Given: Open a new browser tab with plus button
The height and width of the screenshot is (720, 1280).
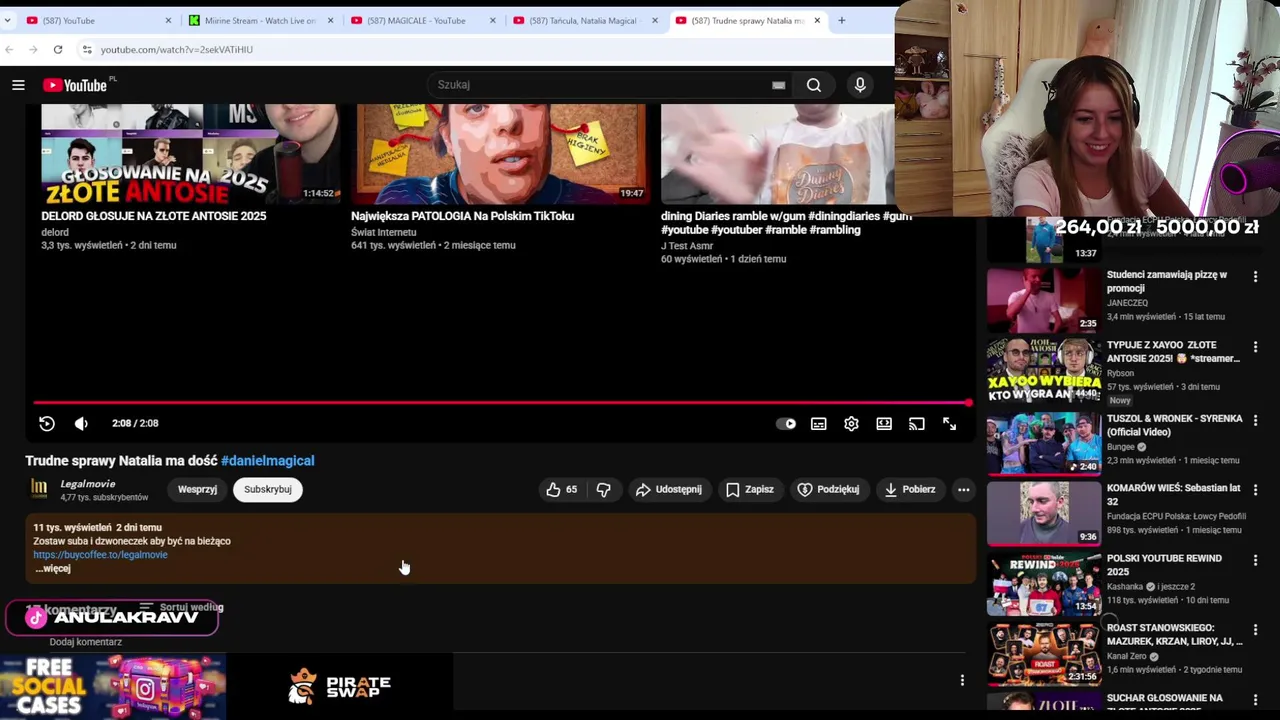Looking at the screenshot, I should 841,20.
